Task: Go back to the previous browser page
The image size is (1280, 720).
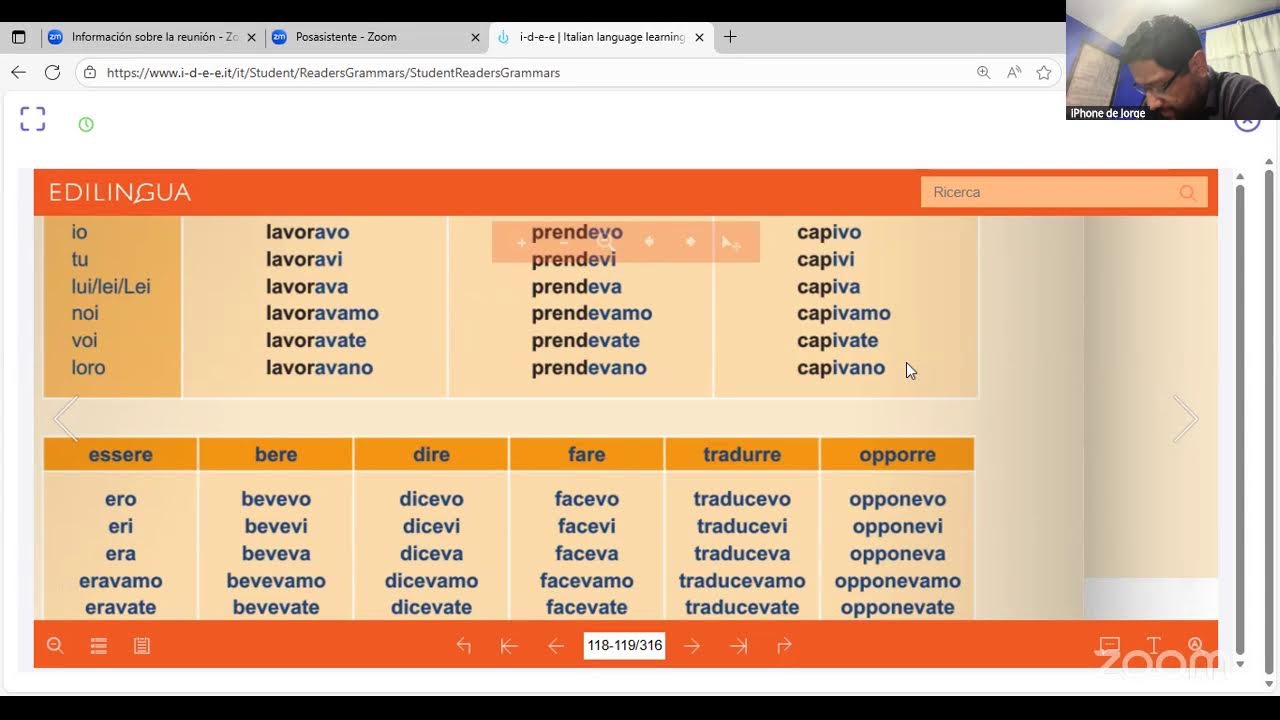Action: 18,72
